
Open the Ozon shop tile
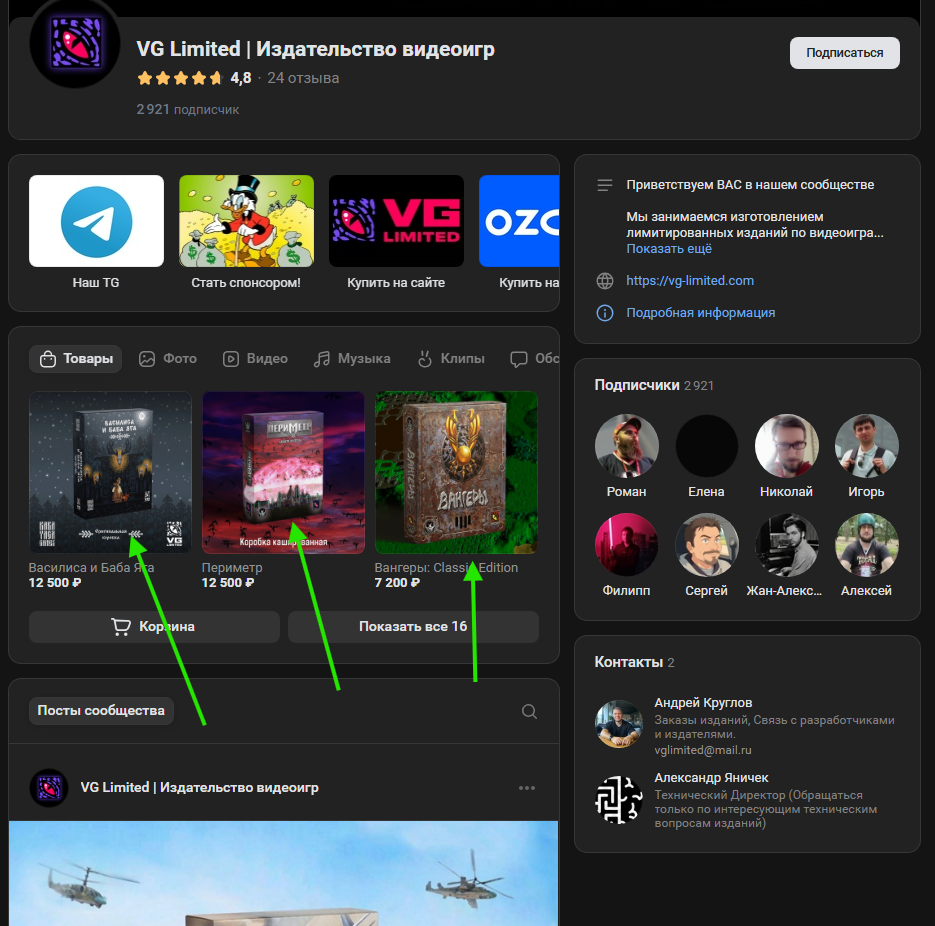519,221
